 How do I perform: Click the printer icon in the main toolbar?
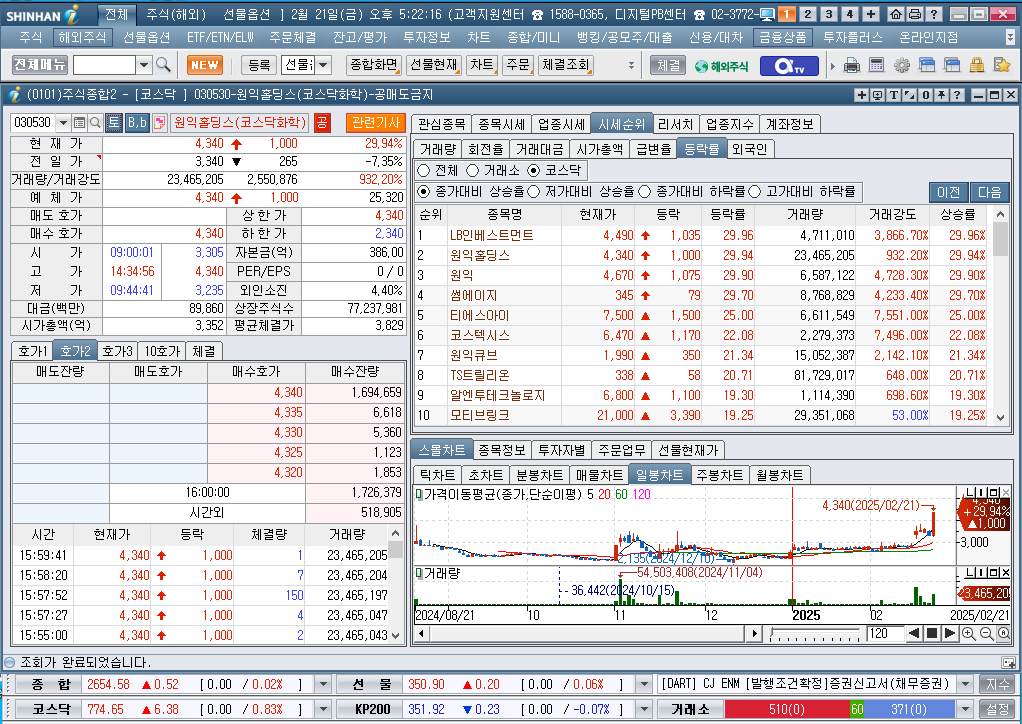pyautogui.click(x=851, y=65)
